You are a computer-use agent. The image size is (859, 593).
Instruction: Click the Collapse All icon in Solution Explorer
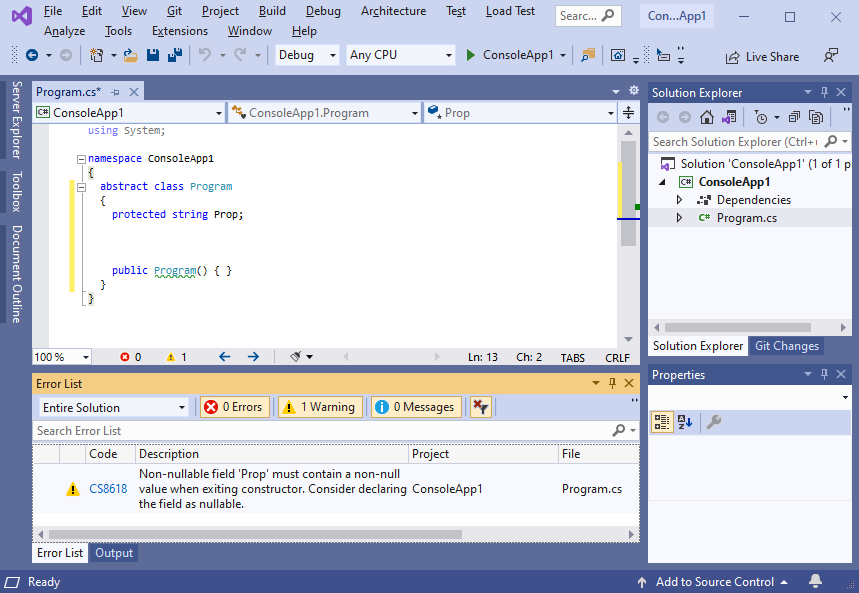click(x=794, y=117)
